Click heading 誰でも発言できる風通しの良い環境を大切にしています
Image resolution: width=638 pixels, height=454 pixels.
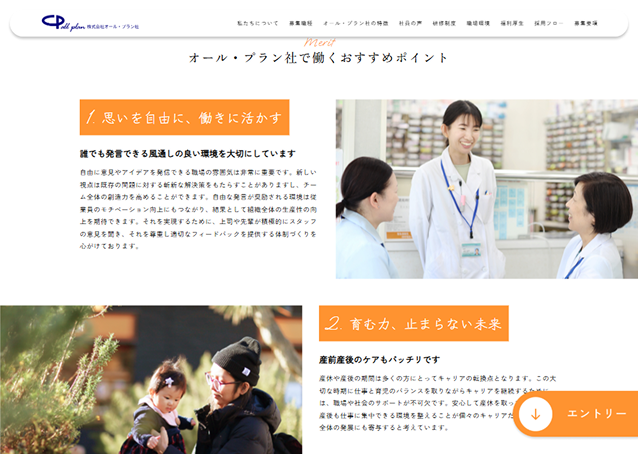point(188,154)
